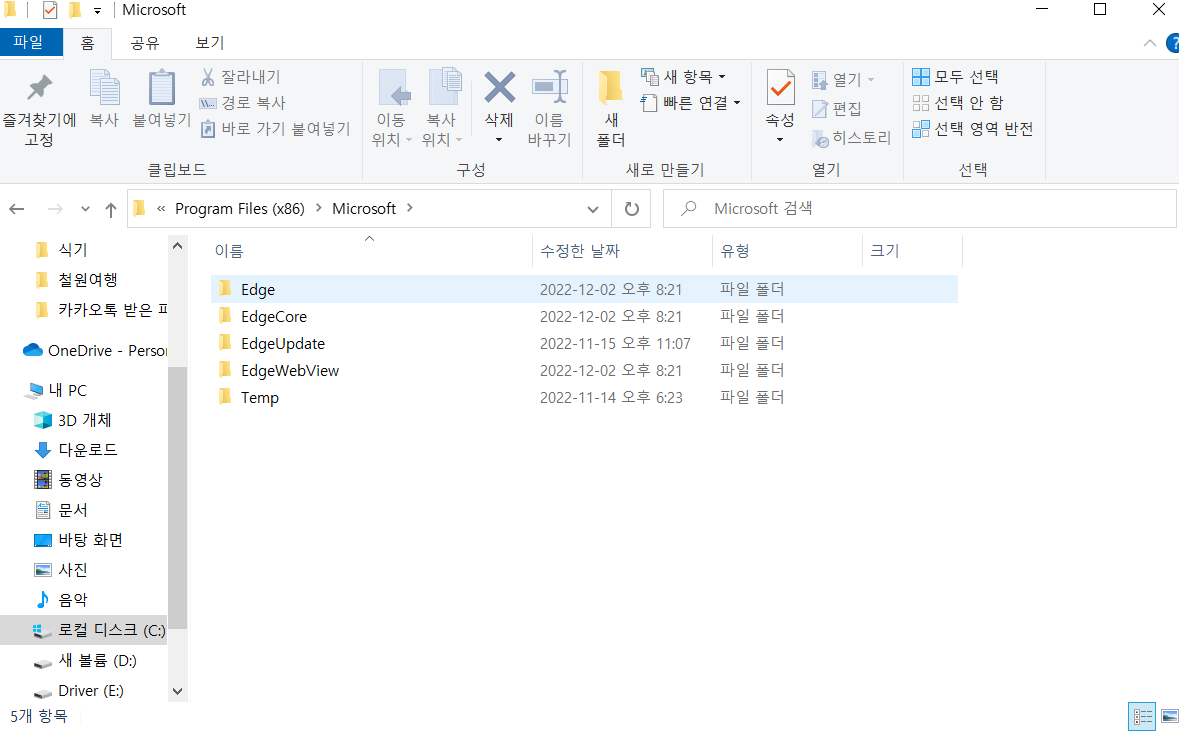This screenshot has width=1179, height=732.
Task: Click the Microsoft search (검색) box
Action: (920, 209)
